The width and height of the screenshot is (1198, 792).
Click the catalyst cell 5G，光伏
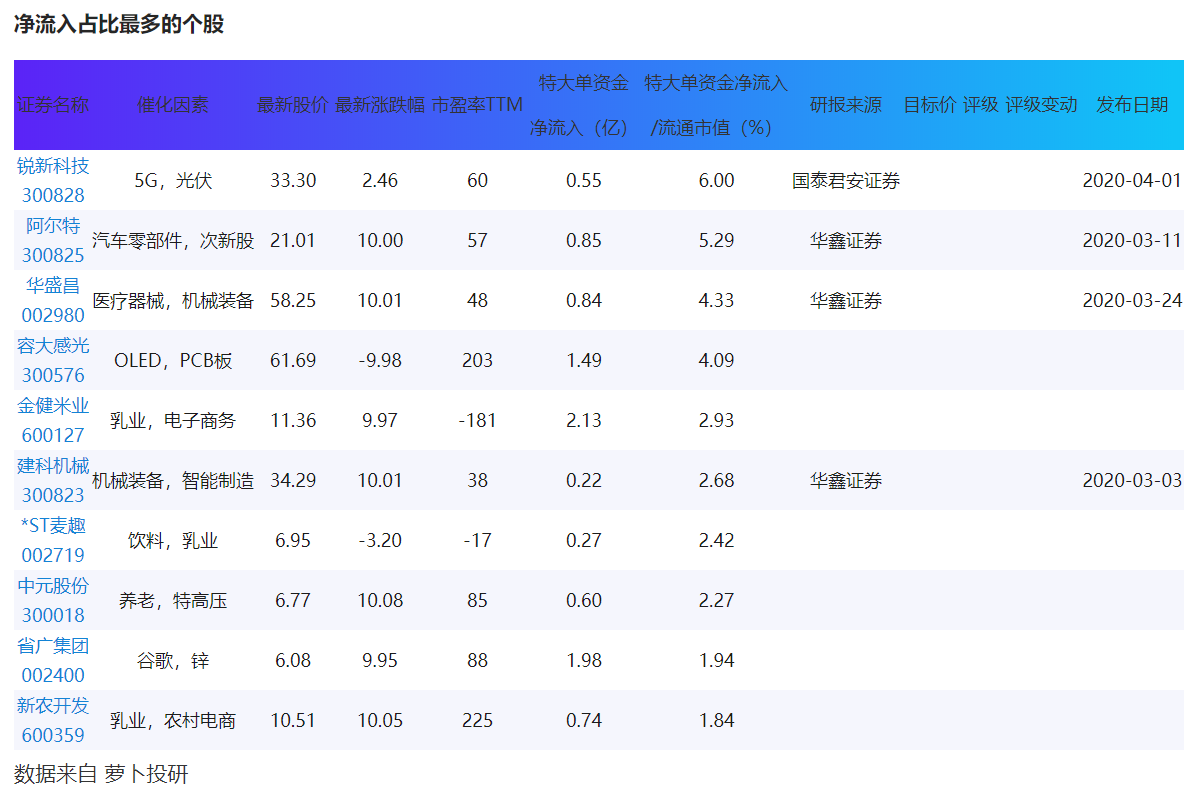pos(173,180)
